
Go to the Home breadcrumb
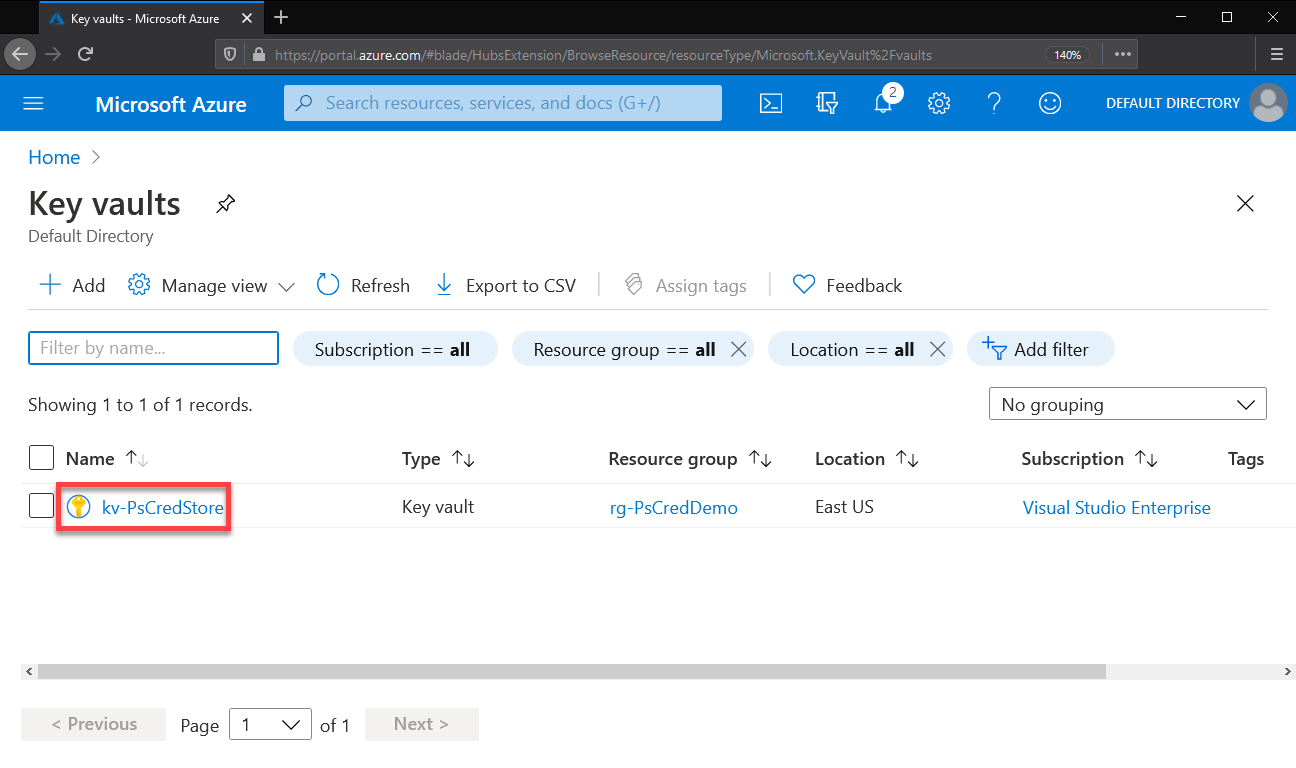pyautogui.click(x=54, y=157)
